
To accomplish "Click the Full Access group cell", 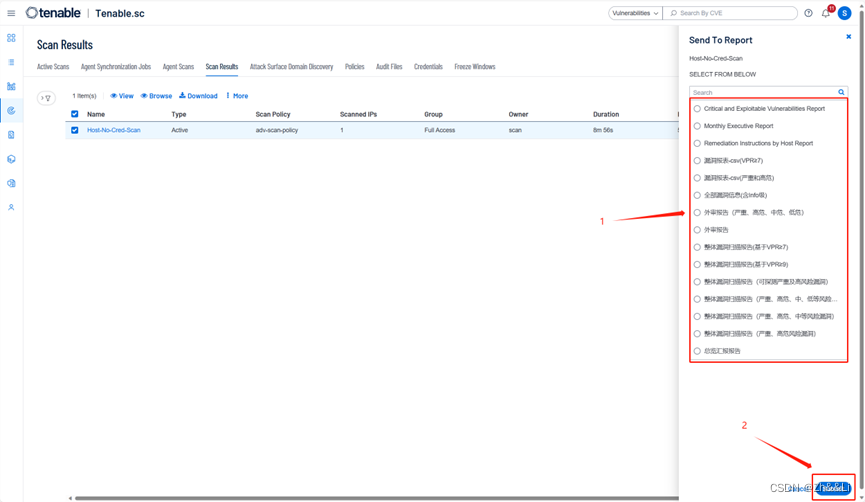I will 440,130.
